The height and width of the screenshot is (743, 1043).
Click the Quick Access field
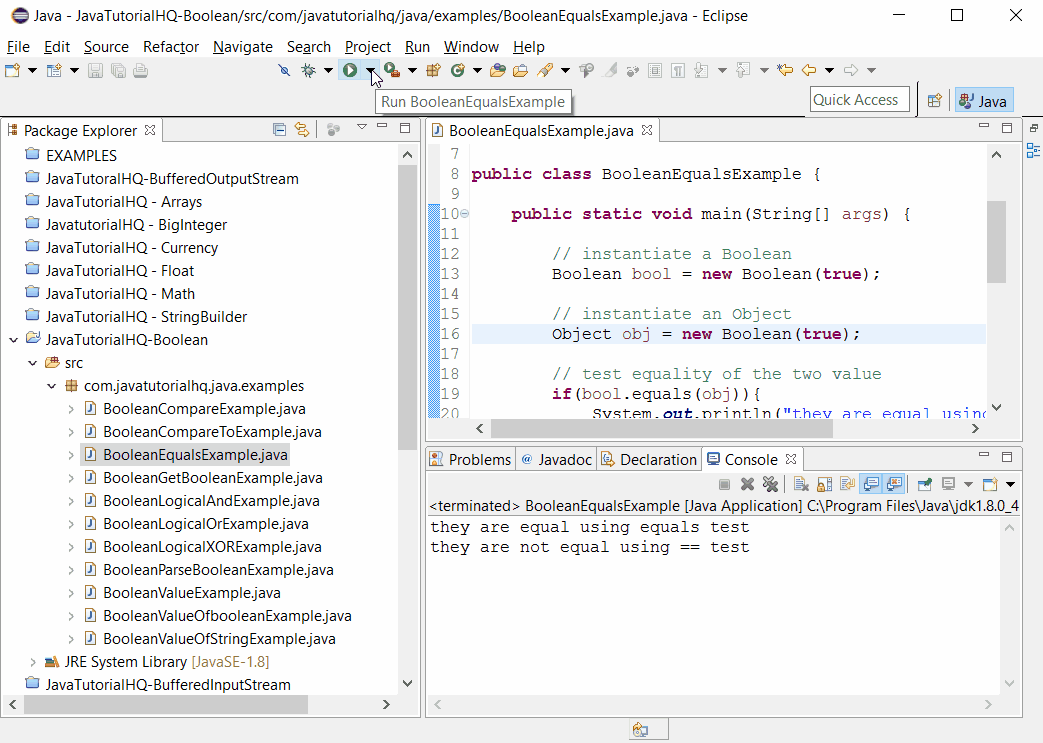click(x=859, y=100)
